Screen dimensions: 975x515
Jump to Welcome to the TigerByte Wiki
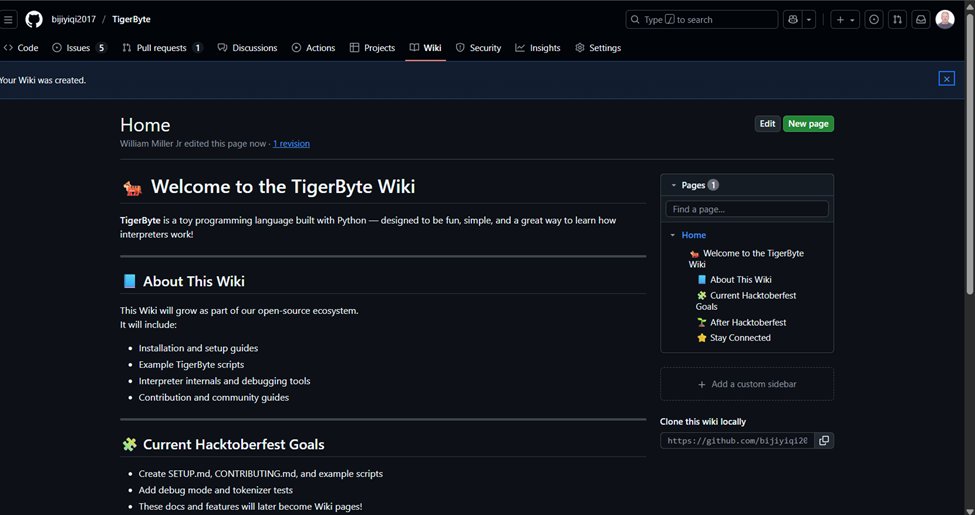click(x=746, y=259)
